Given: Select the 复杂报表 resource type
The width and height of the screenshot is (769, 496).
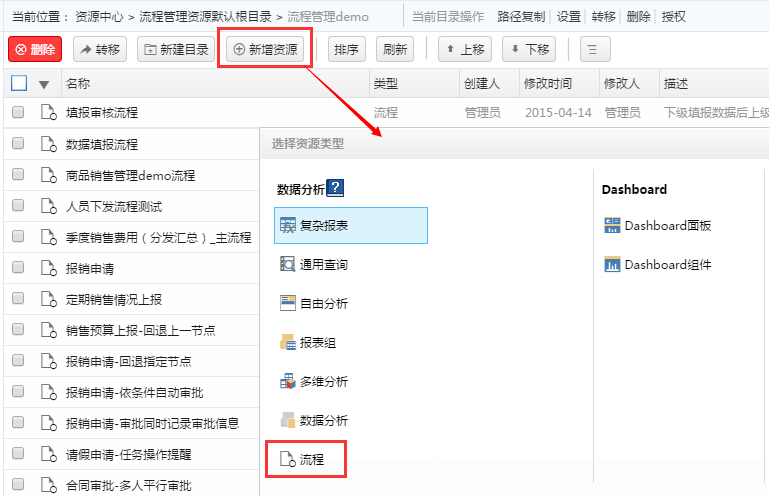Looking at the screenshot, I should (x=351, y=226).
